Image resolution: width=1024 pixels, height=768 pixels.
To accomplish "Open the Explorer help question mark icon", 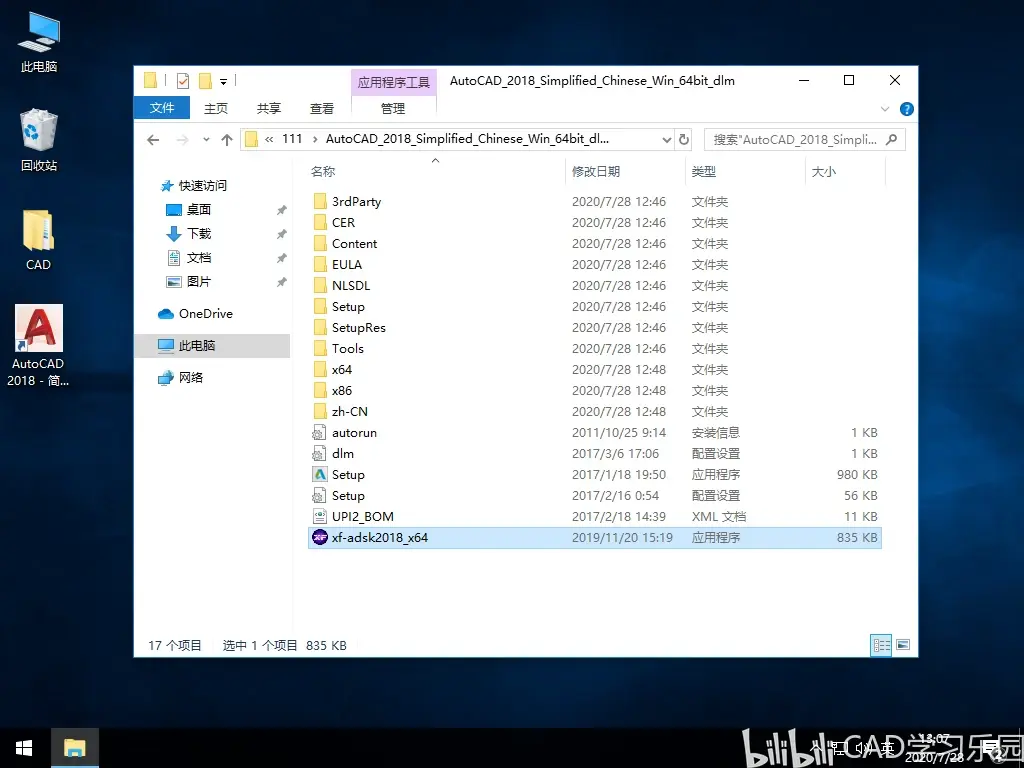I will (x=906, y=109).
